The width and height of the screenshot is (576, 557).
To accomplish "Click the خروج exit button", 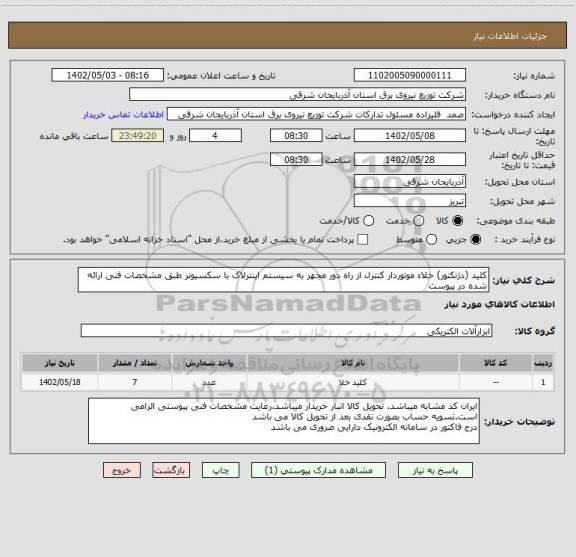I will (x=122, y=470).
